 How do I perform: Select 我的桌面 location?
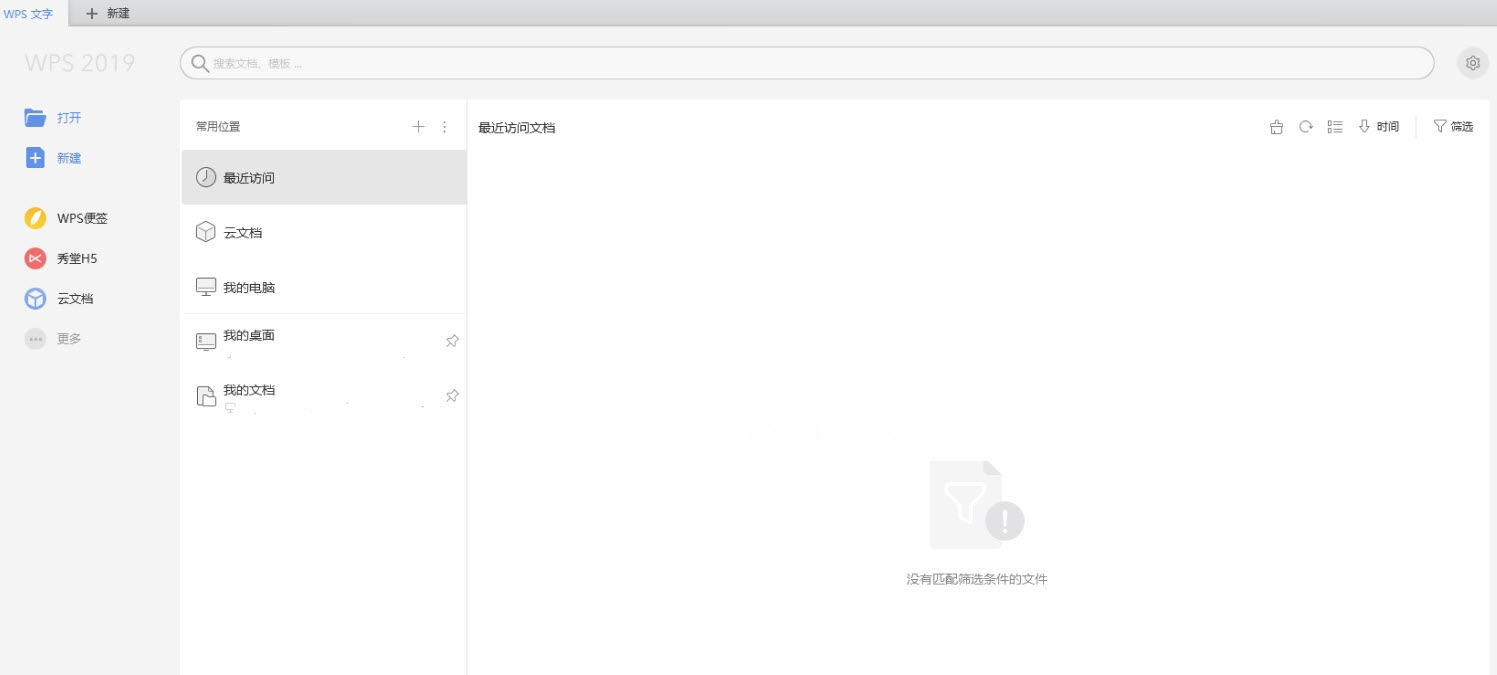tap(324, 341)
